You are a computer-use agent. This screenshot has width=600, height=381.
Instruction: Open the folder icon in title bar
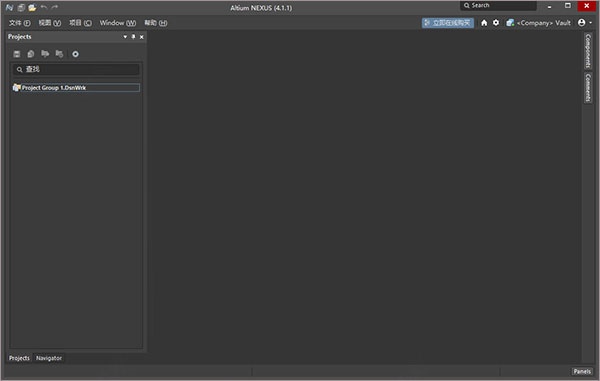point(32,7)
